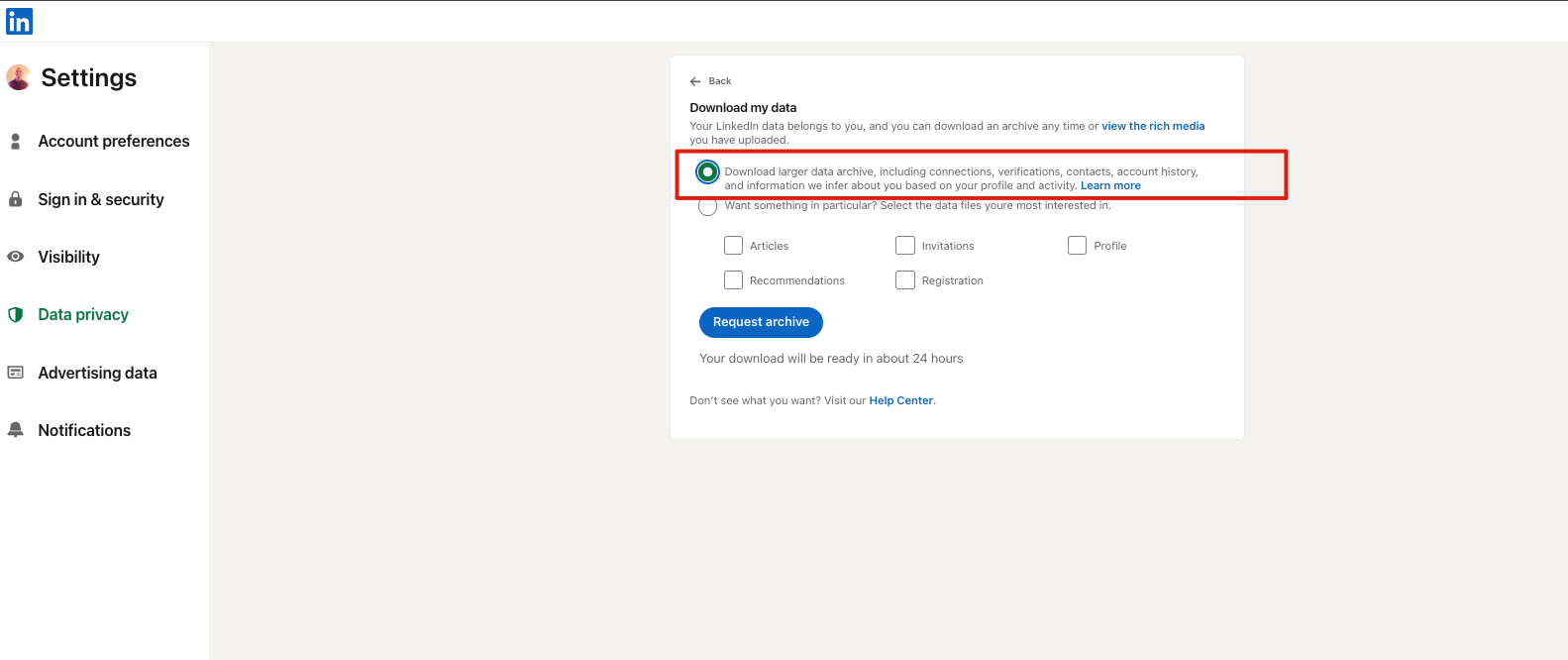
Task: Click the Data privacy shield icon
Action: (x=15, y=314)
